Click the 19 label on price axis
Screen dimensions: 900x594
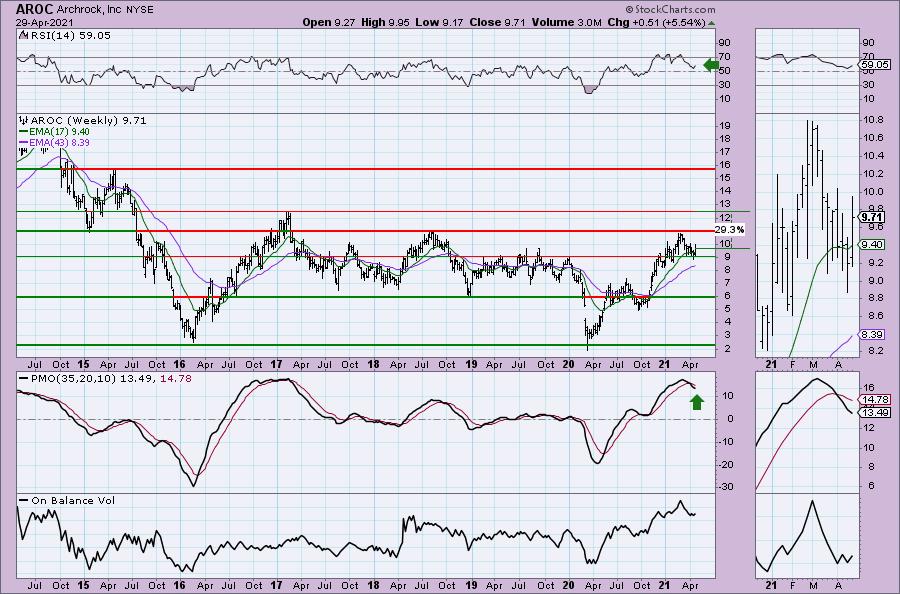click(724, 126)
